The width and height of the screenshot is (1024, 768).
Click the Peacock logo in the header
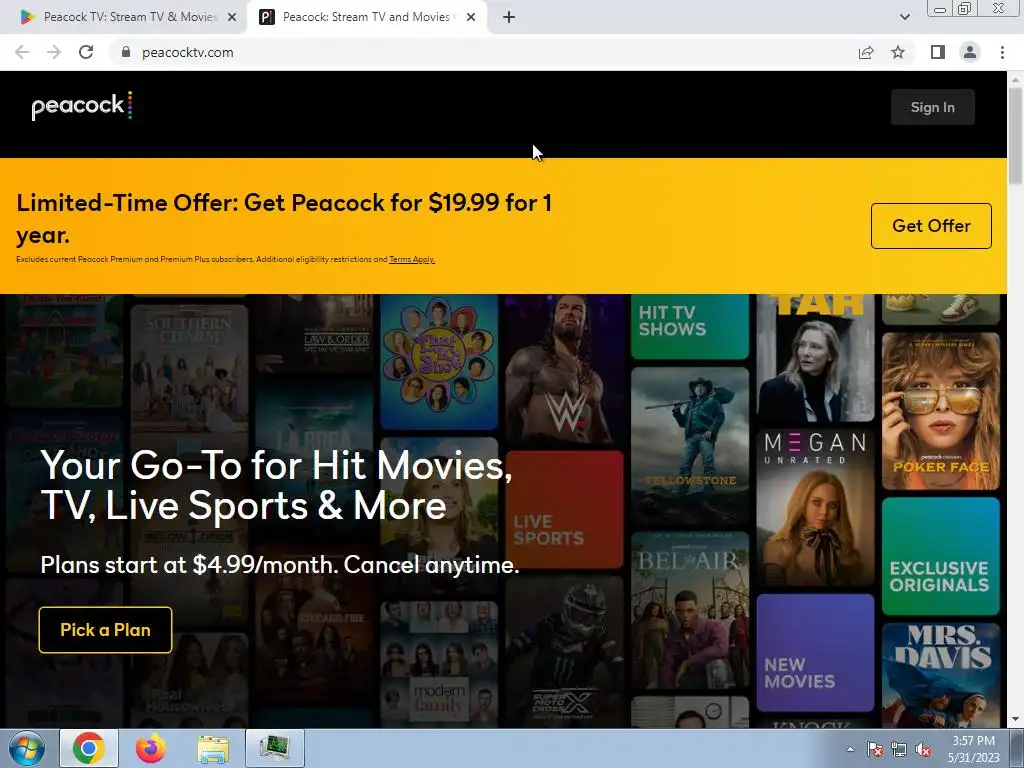point(82,106)
